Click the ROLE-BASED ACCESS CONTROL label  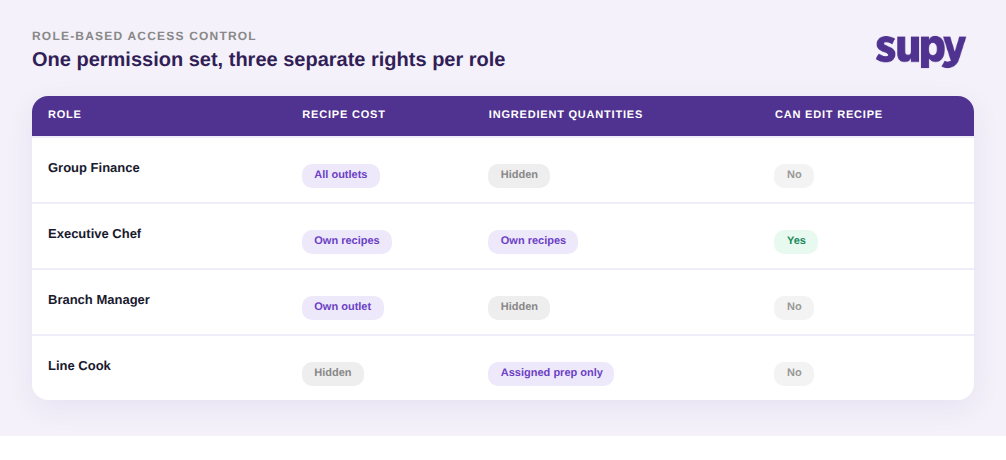pyautogui.click(x=144, y=36)
